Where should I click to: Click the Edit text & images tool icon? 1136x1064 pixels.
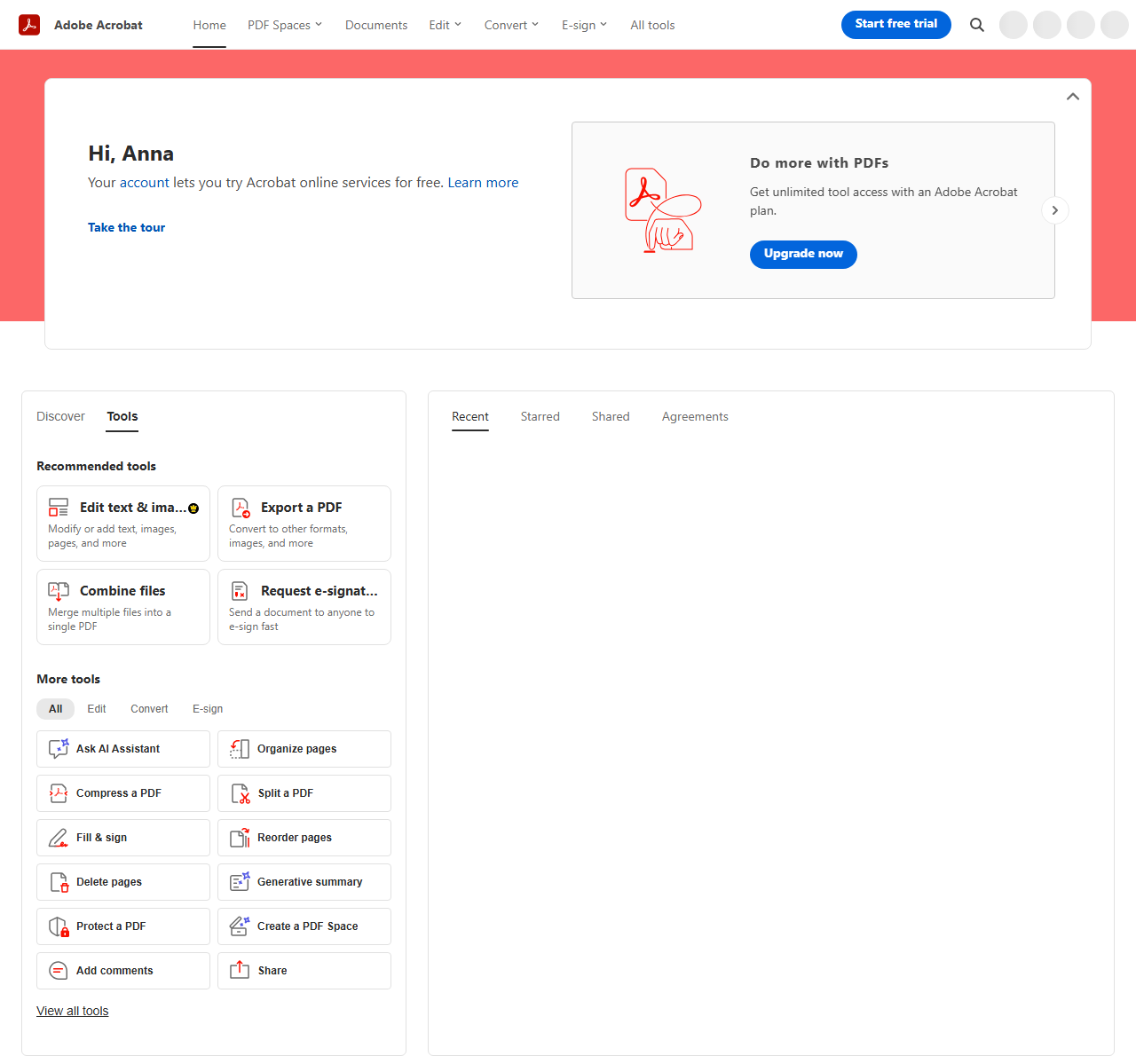(59, 508)
